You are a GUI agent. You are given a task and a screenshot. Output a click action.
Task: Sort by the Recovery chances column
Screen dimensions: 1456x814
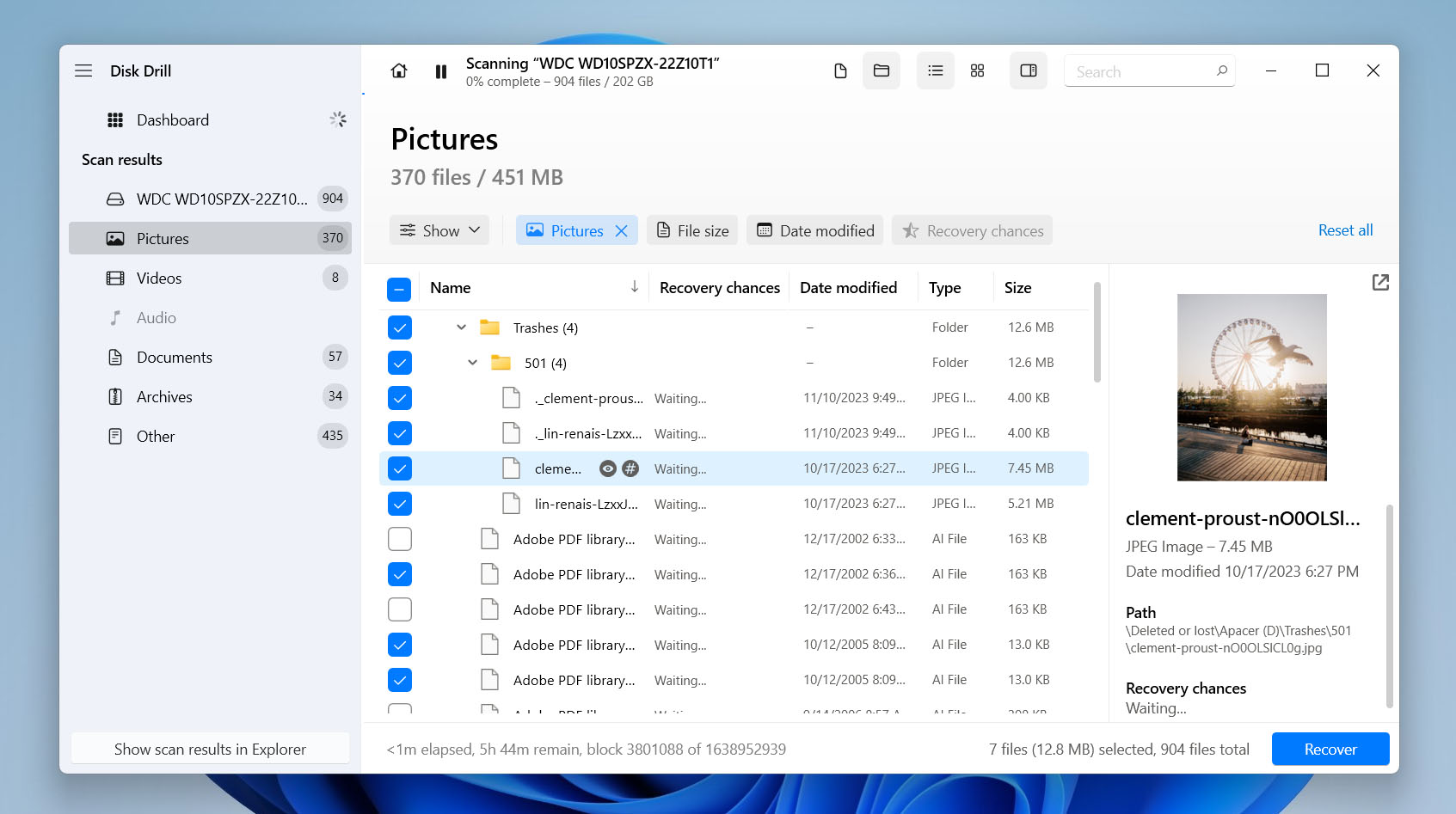pos(719,288)
